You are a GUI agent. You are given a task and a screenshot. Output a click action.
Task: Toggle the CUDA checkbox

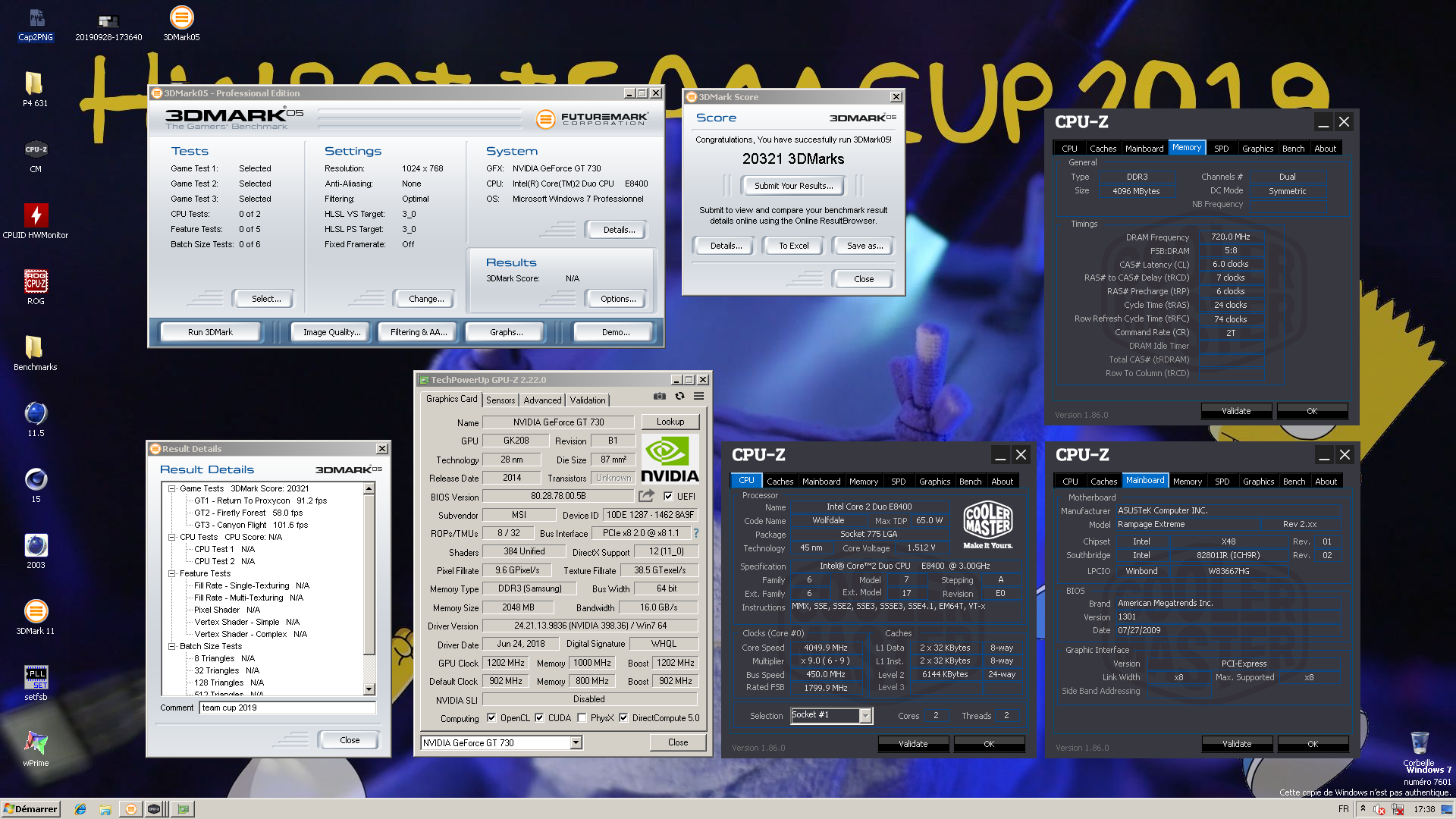[x=539, y=718]
